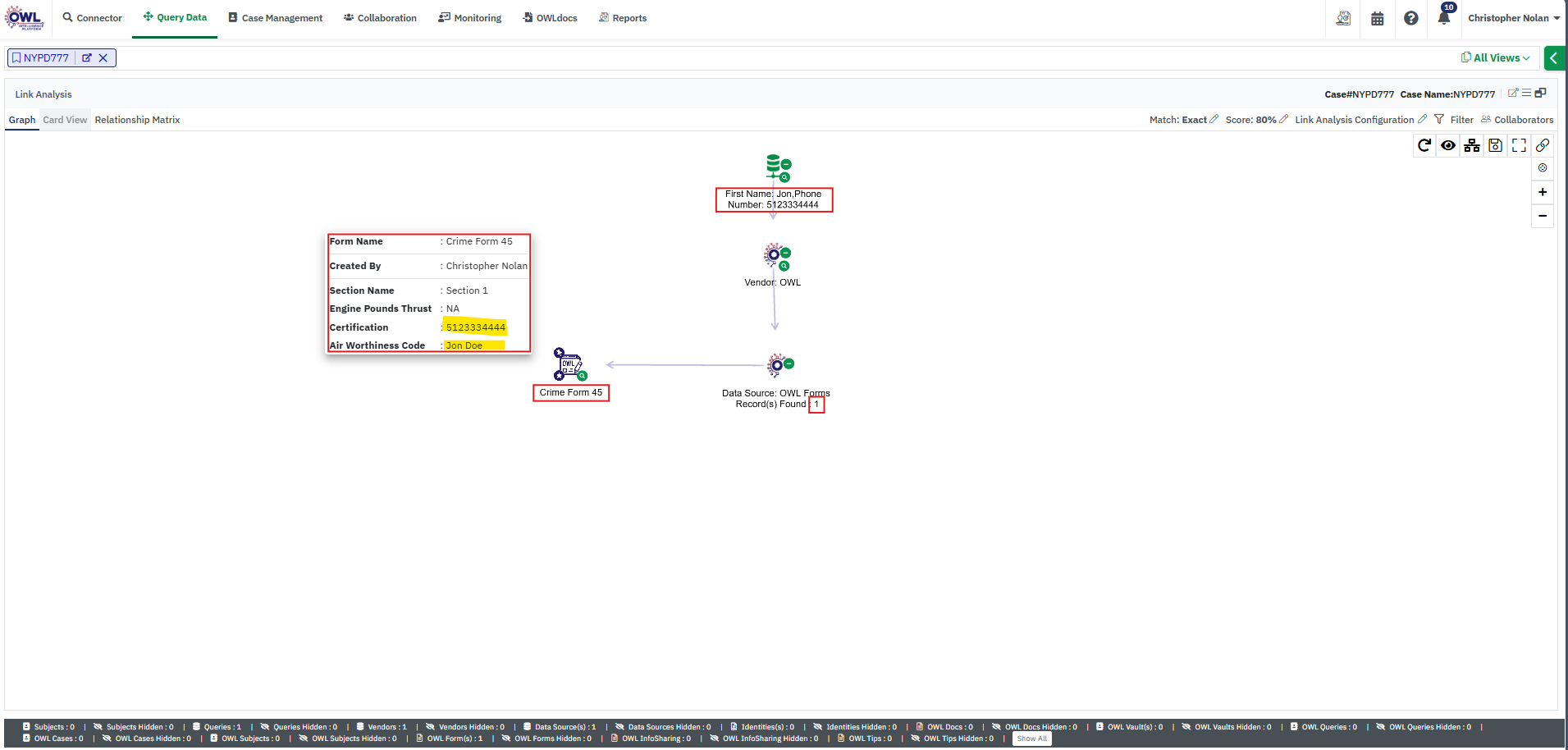Open the notifications bell

click(x=1444, y=18)
